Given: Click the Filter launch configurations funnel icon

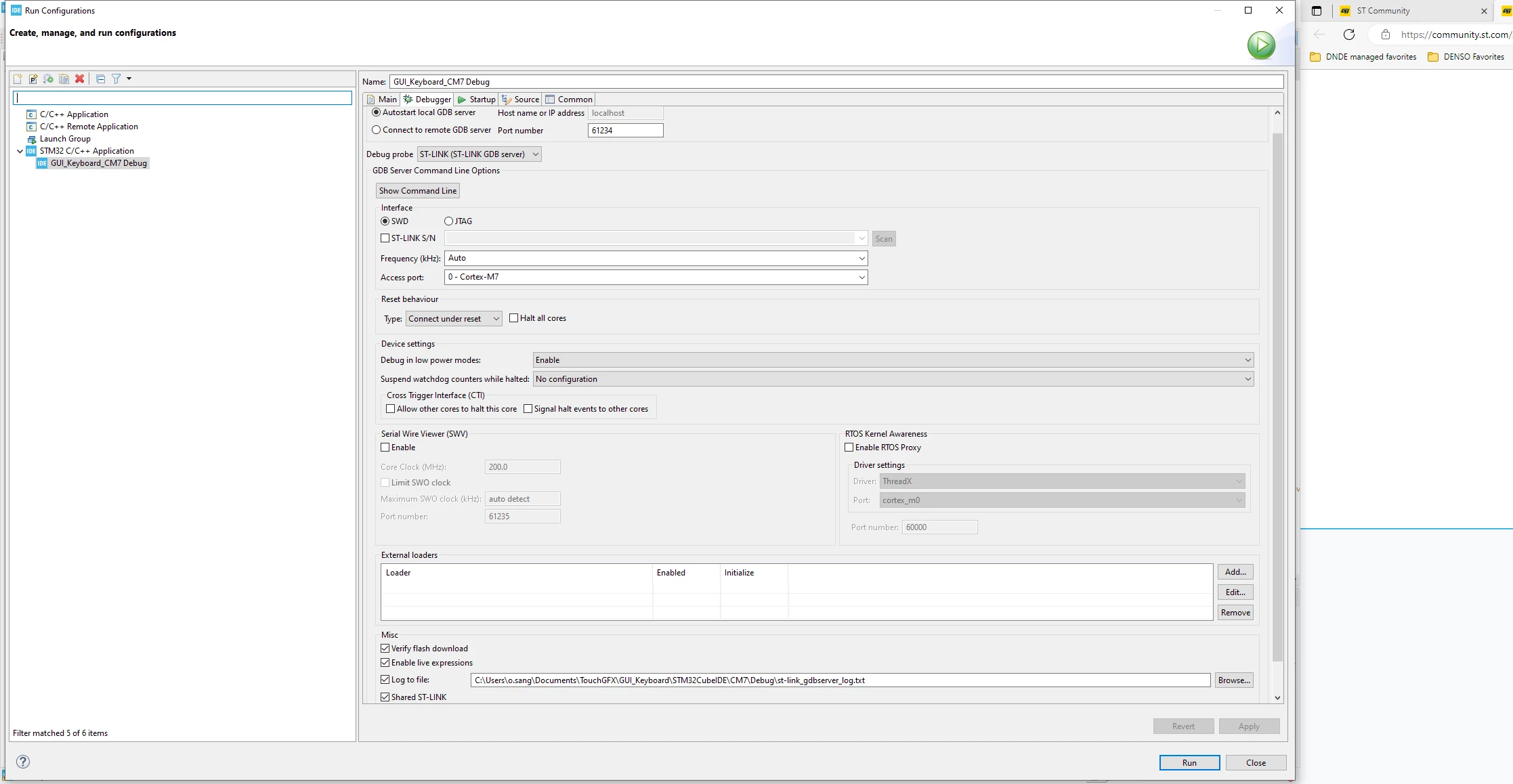Looking at the screenshot, I should coord(116,79).
